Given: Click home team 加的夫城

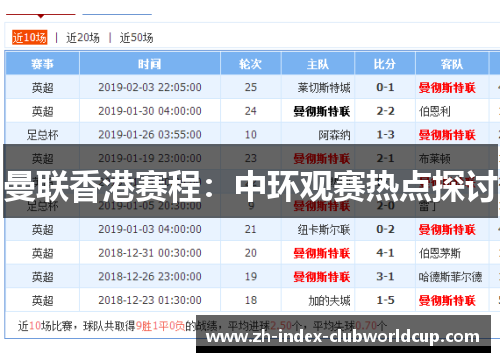Looking at the screenshot, I should pyautogui.click(x=329, y=301).
